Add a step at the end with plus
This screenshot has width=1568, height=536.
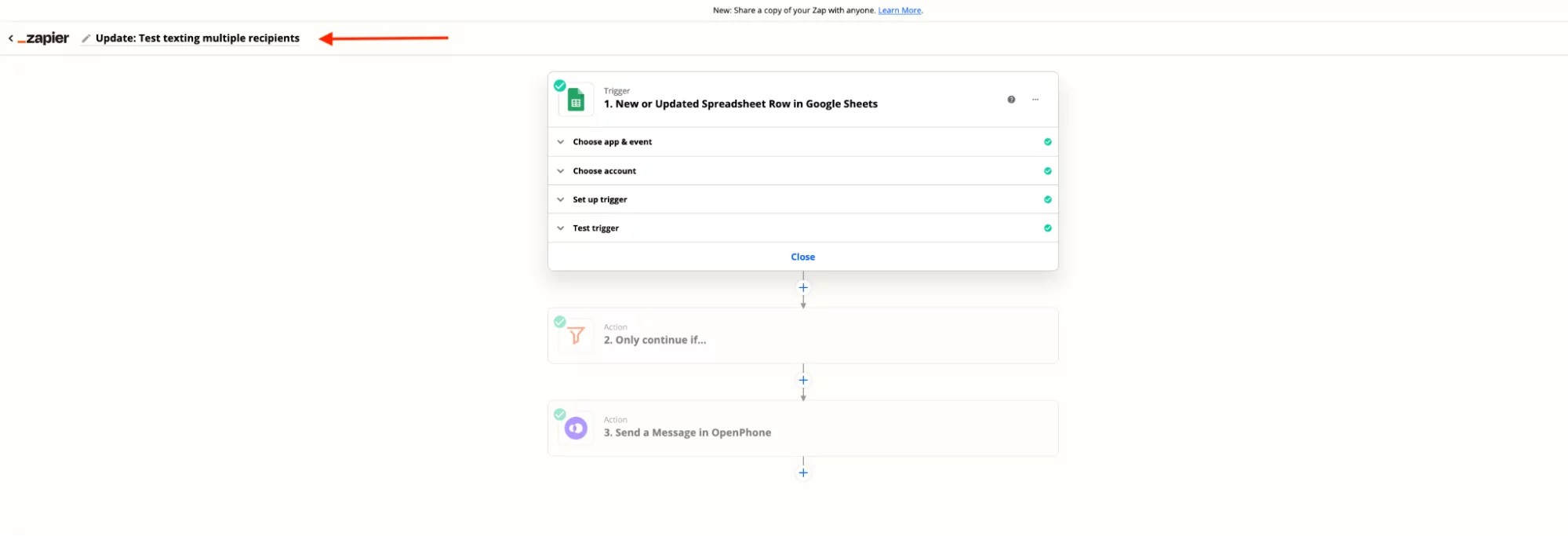pyautogui.click(x=802, y=472)
